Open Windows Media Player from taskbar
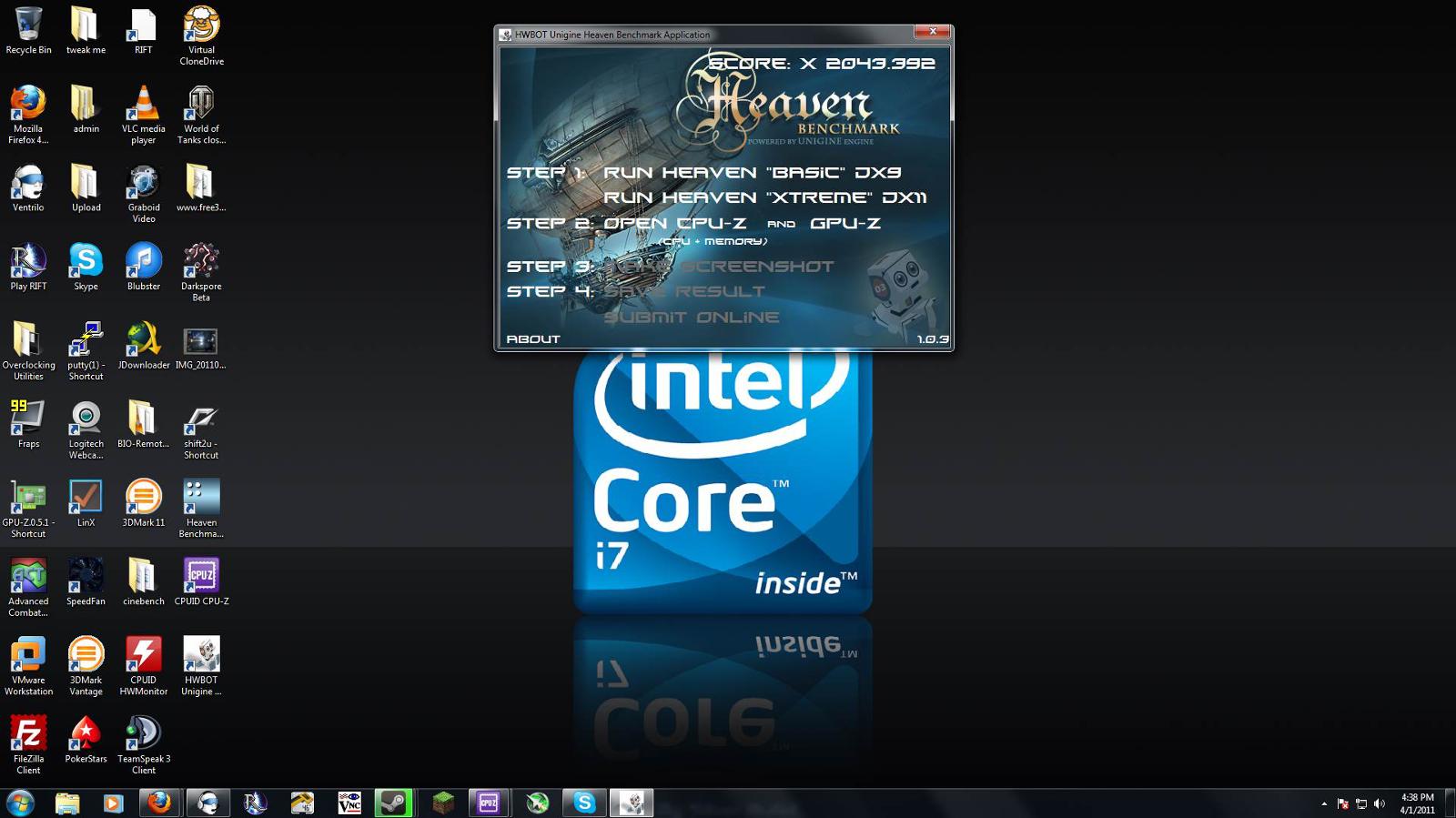The image size is (1456, 818). [113, 803]
